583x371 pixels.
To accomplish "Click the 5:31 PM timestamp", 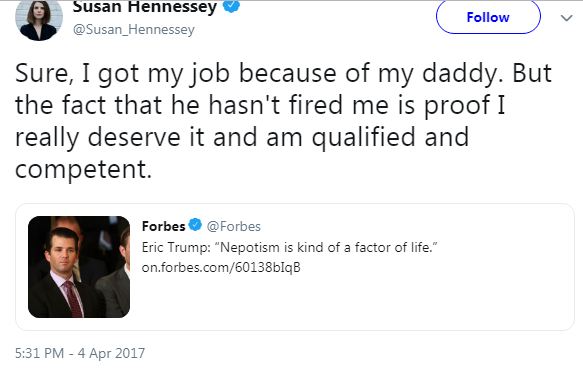I will tap(39, 353).
